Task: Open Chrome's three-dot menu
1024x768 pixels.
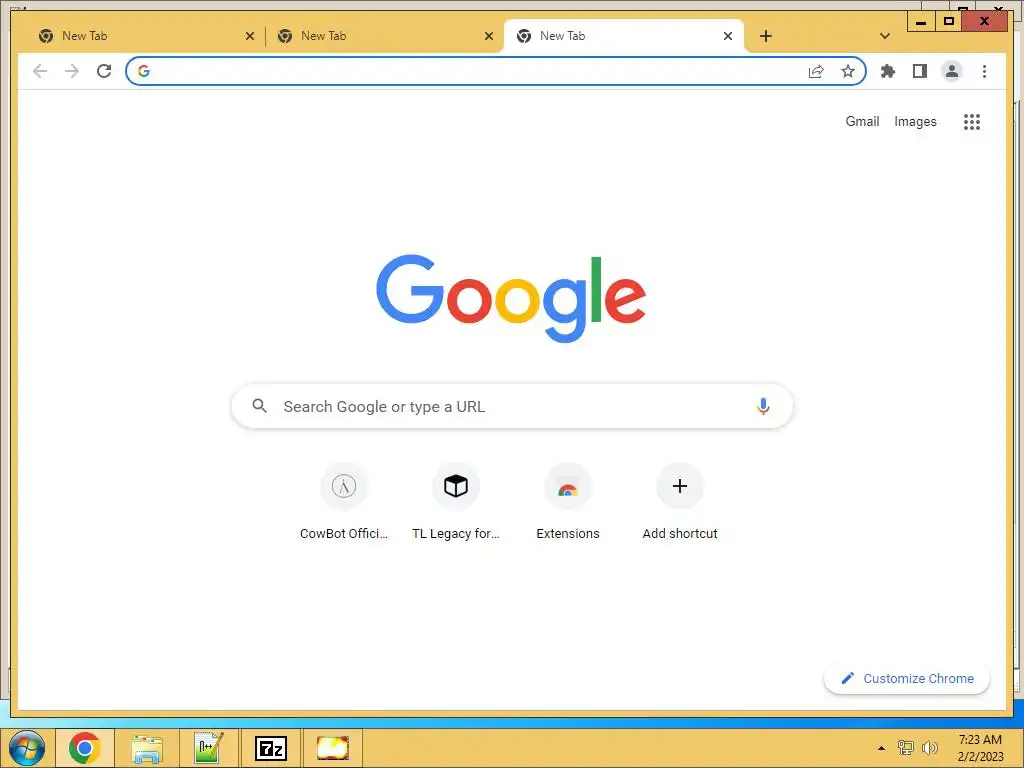Action: 984,71
